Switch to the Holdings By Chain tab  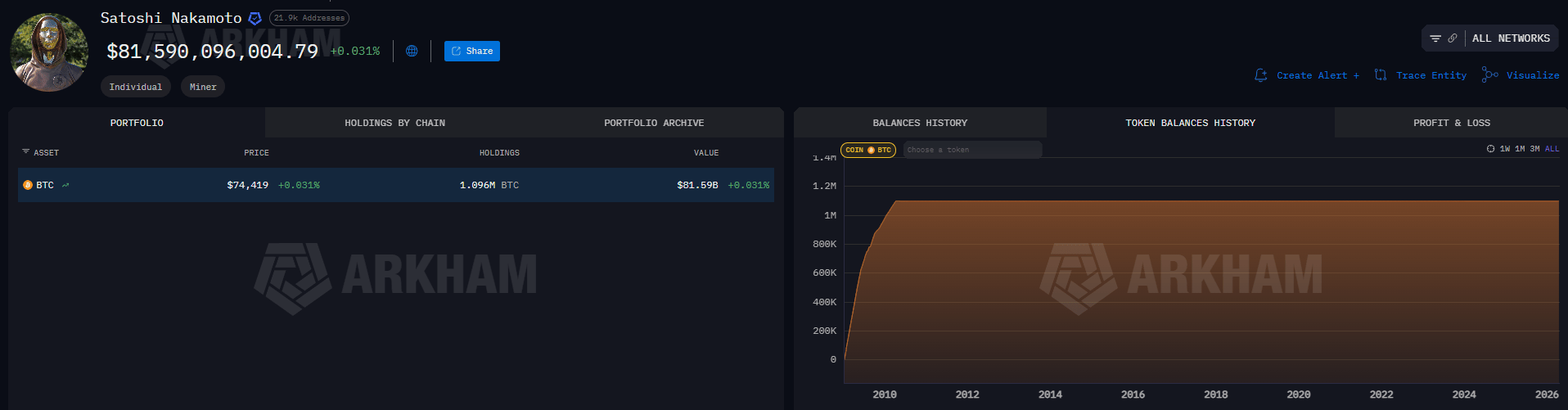click(394, 123)
